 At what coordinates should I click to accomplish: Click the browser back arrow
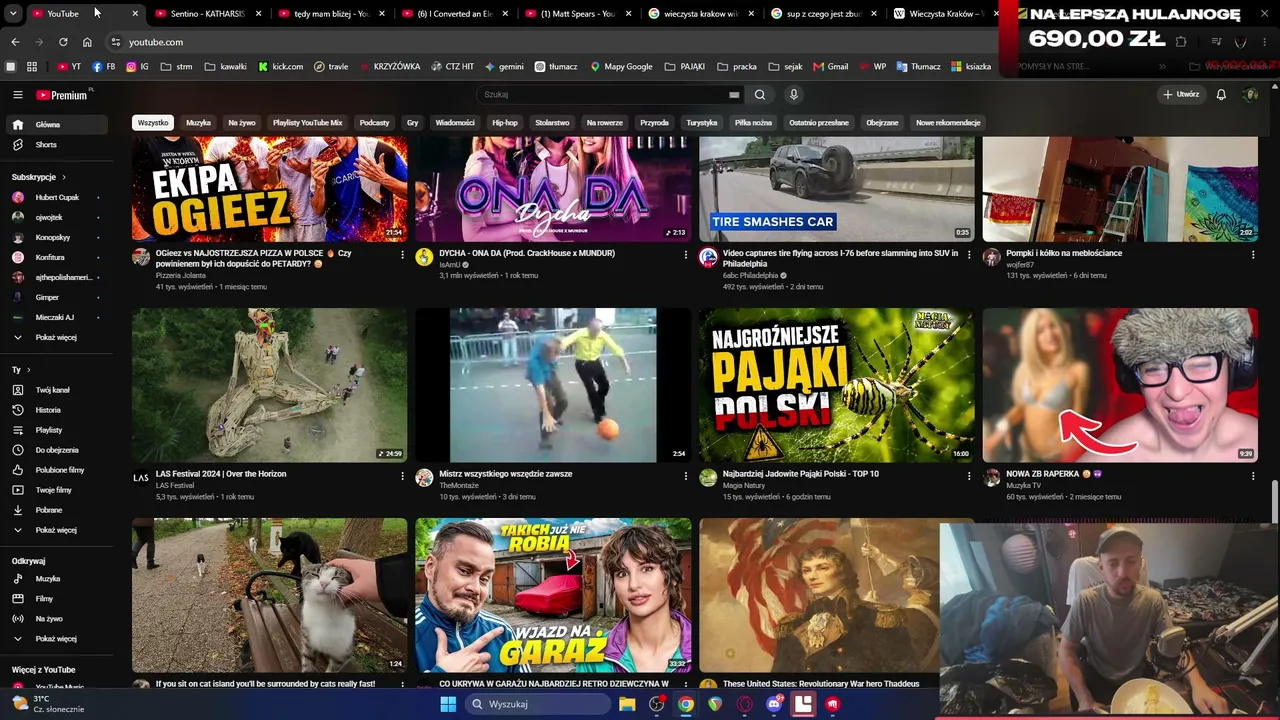pos(15,42)
